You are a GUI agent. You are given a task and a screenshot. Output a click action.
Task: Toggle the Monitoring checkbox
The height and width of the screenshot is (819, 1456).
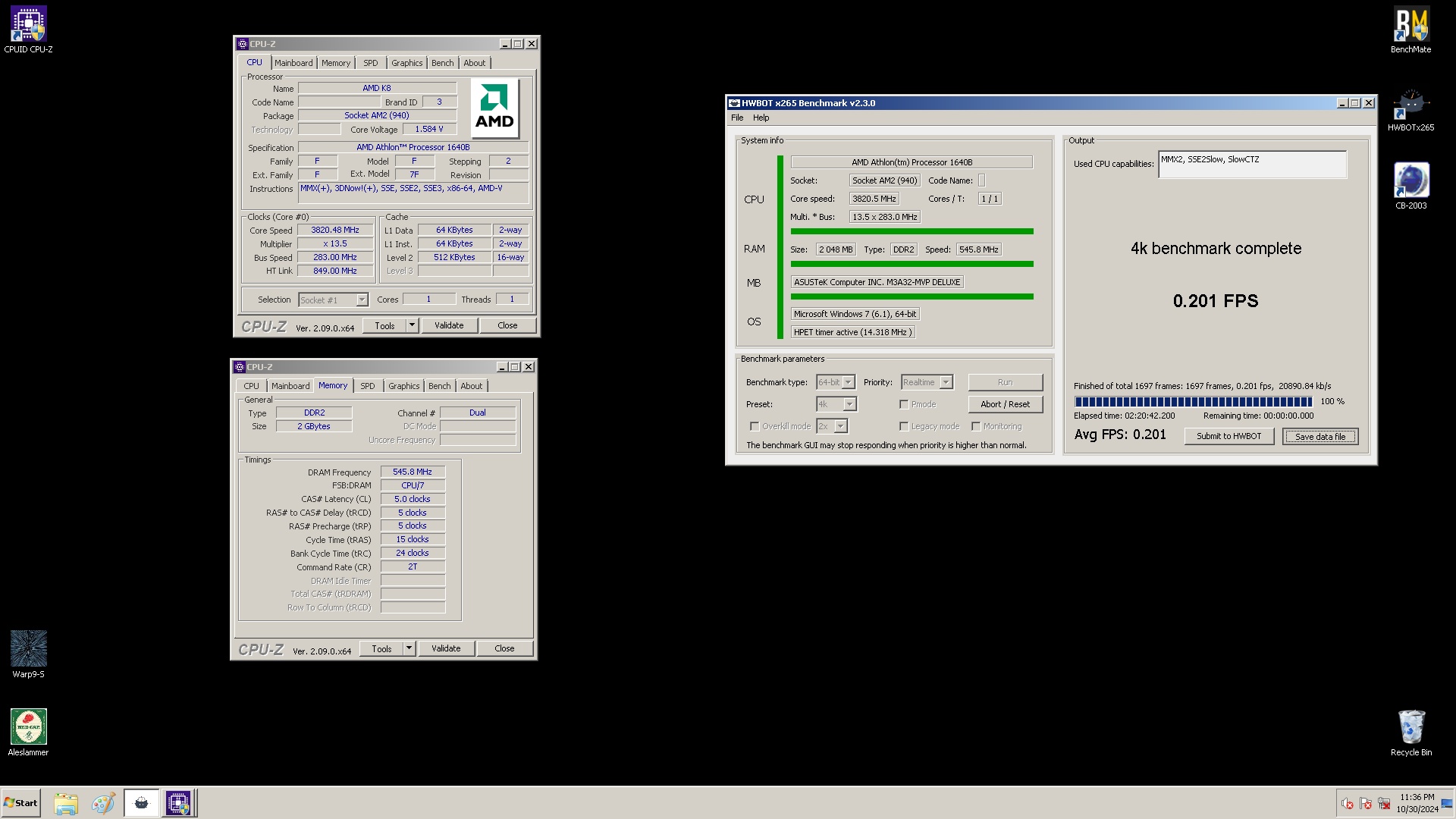pyautogui.click(x=975, y=426)
